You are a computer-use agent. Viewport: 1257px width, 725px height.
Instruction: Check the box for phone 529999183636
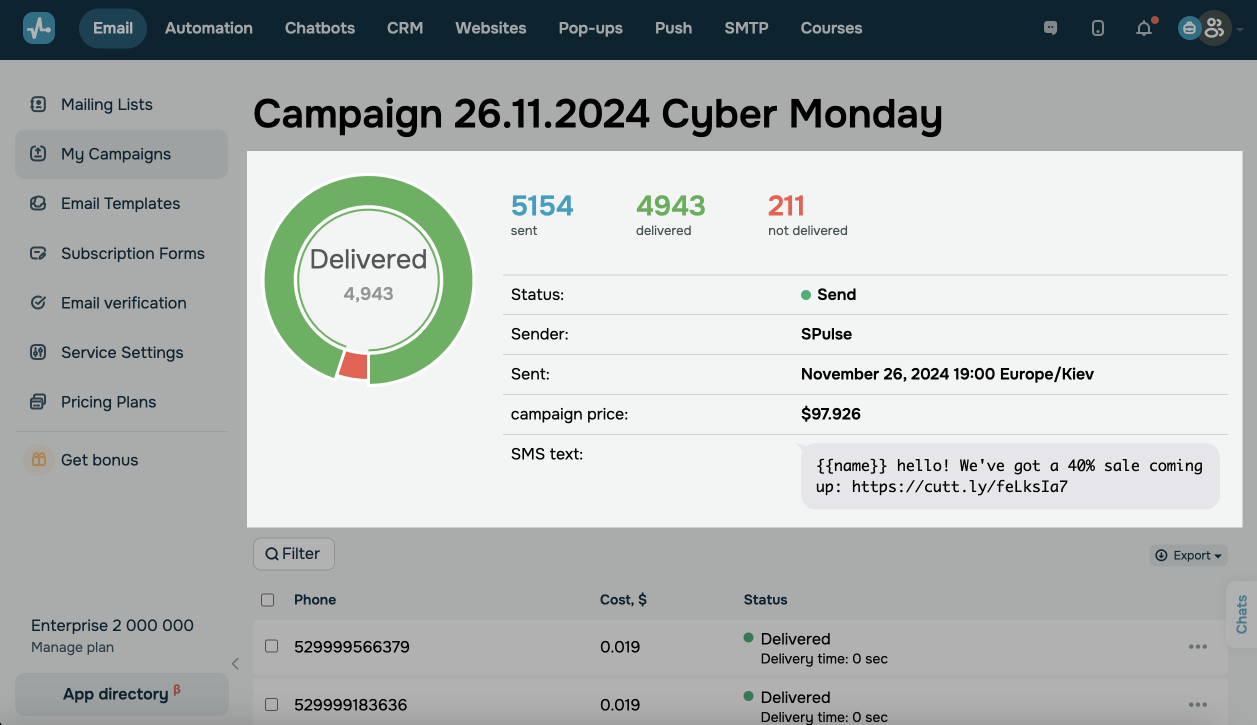point(271,705)
